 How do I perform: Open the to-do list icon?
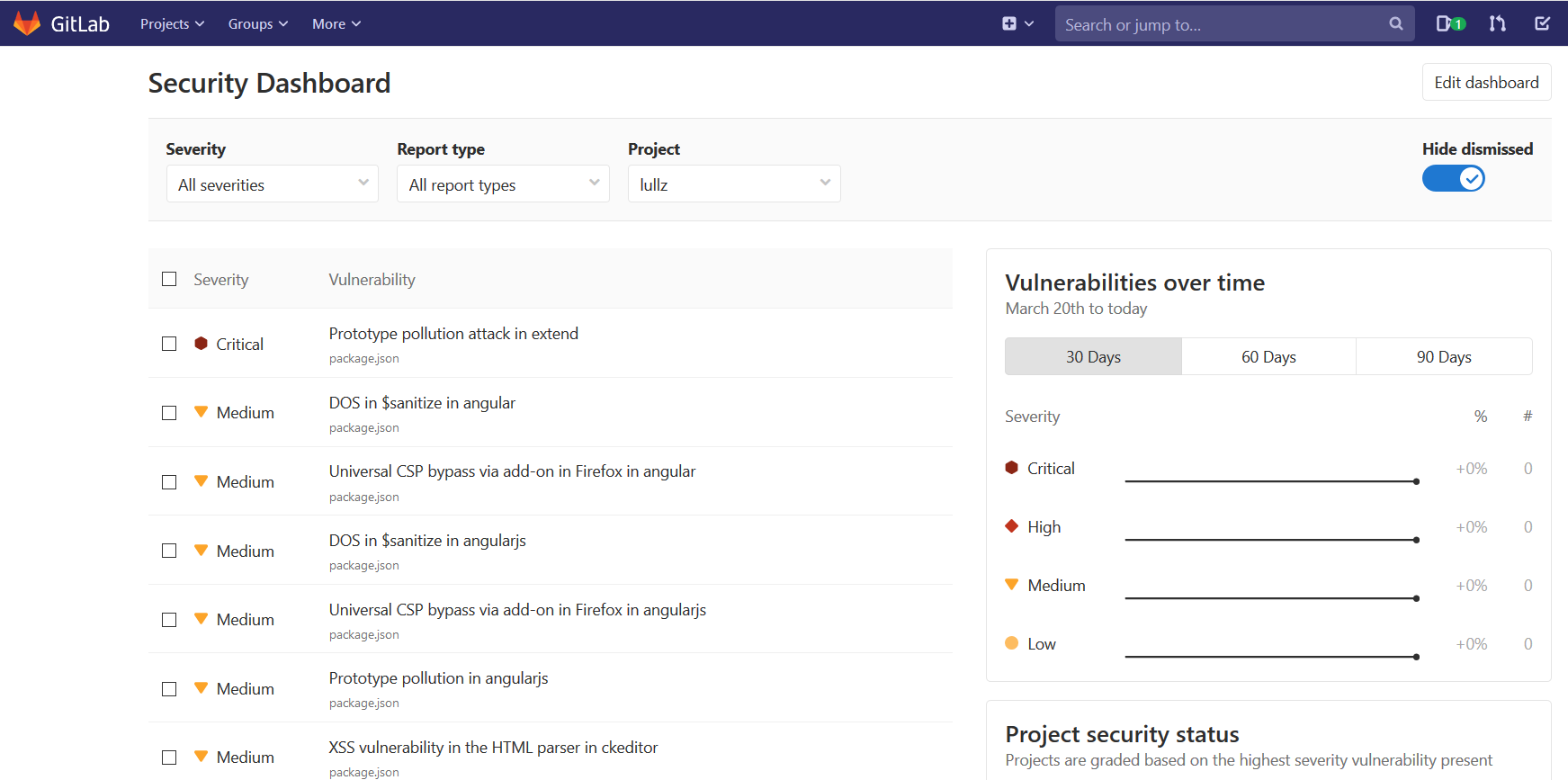click(1542, 24)
